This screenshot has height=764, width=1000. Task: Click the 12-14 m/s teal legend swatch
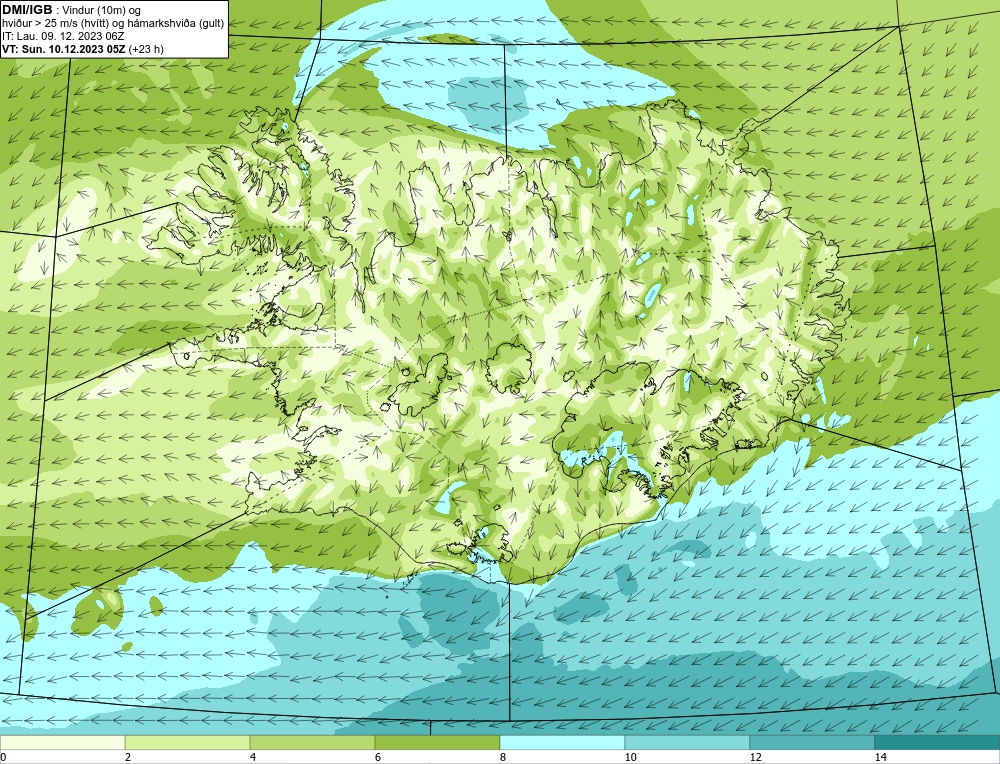812,742
